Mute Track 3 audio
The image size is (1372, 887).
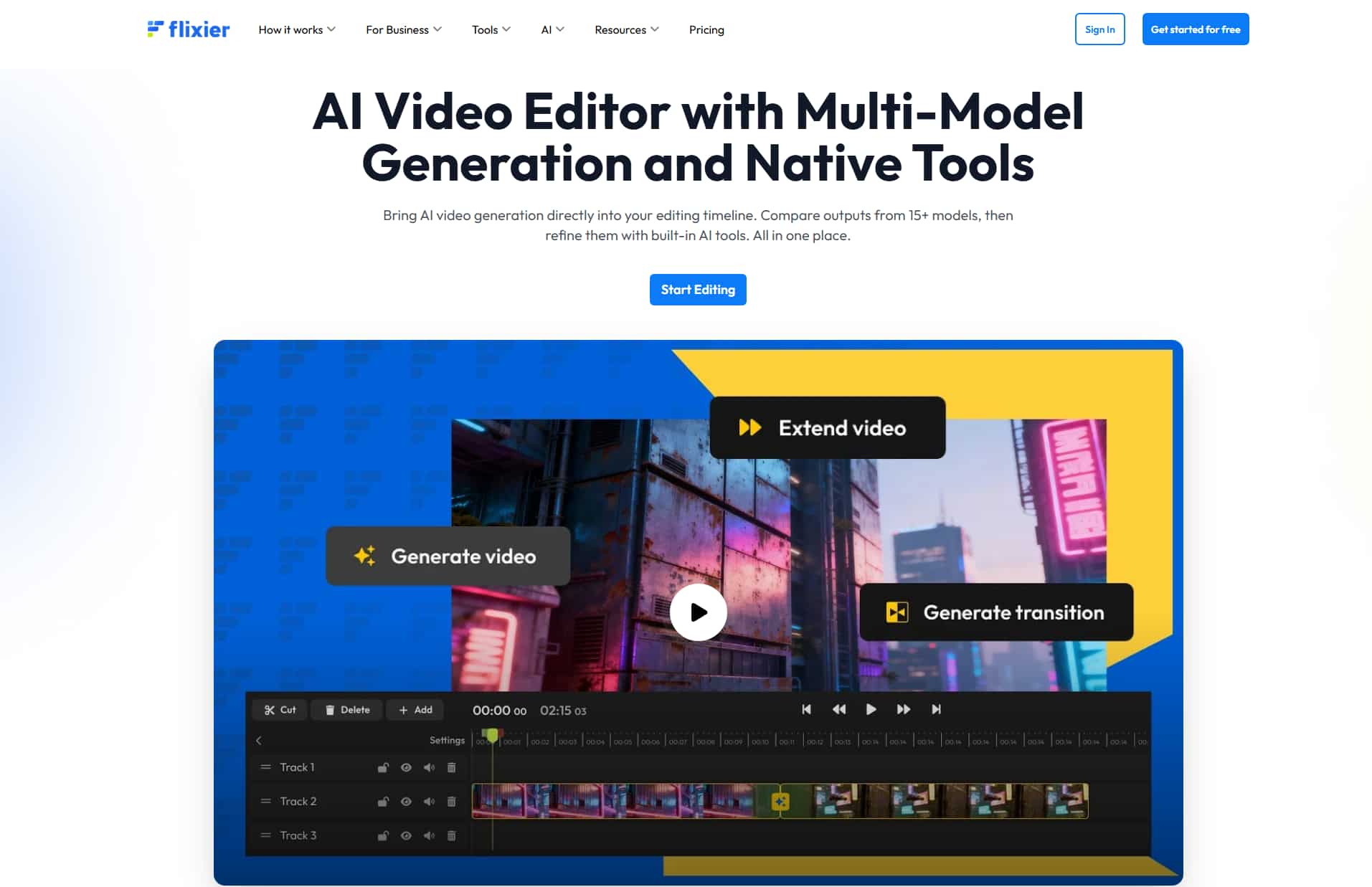coord(429,835)
